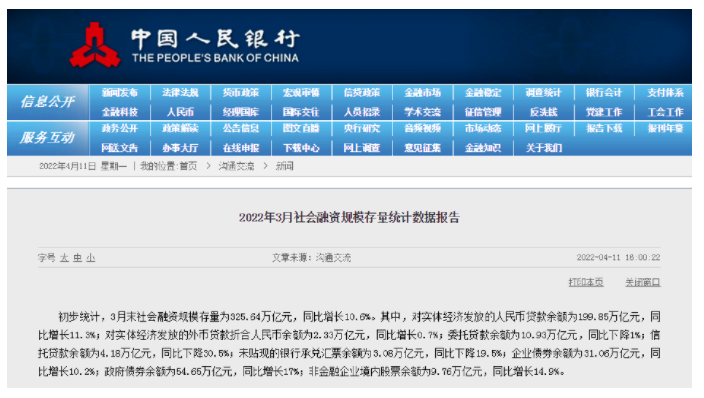The image size is (704, 398).
Task: Visit the 意见征集 page
Action: tap(422, 148)
